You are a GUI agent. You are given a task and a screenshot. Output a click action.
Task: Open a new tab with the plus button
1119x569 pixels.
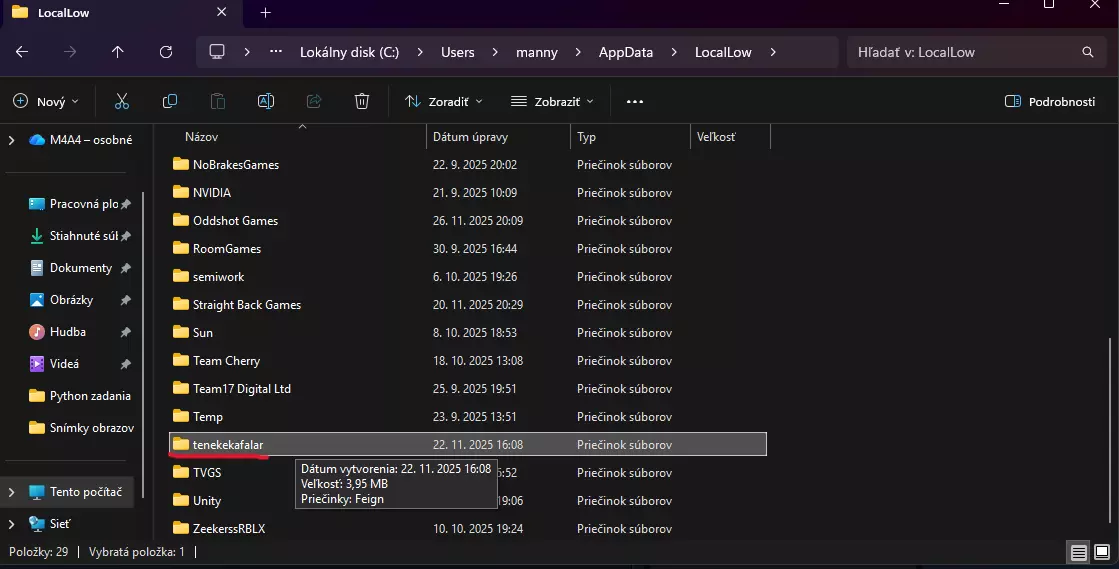point(265,13)
